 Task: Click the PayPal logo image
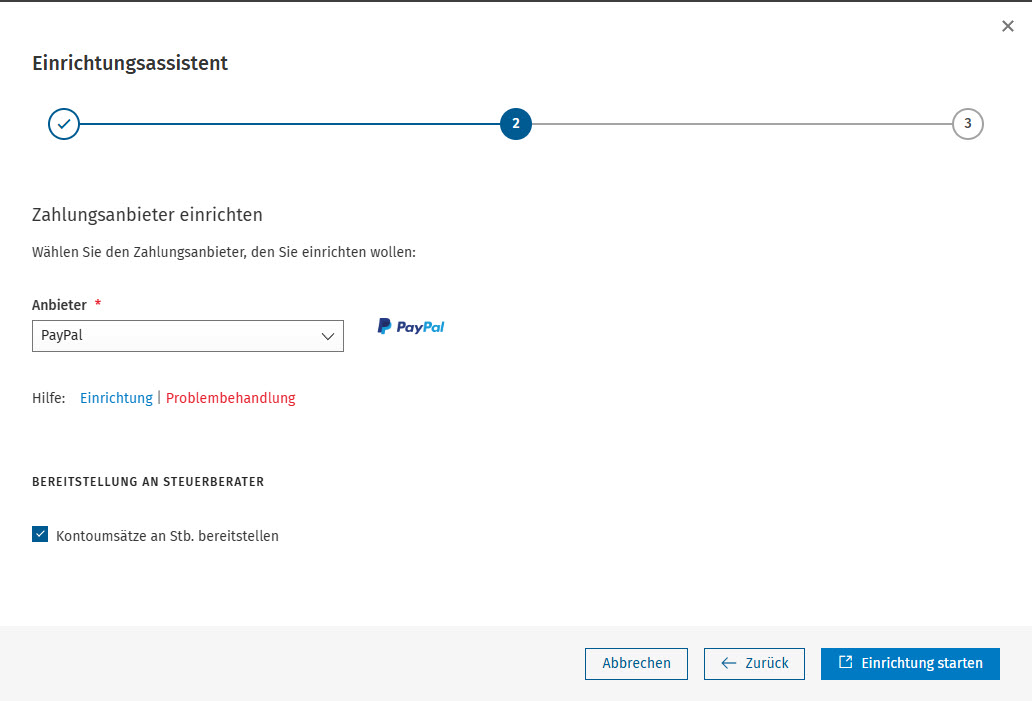[x=411, y=326]
